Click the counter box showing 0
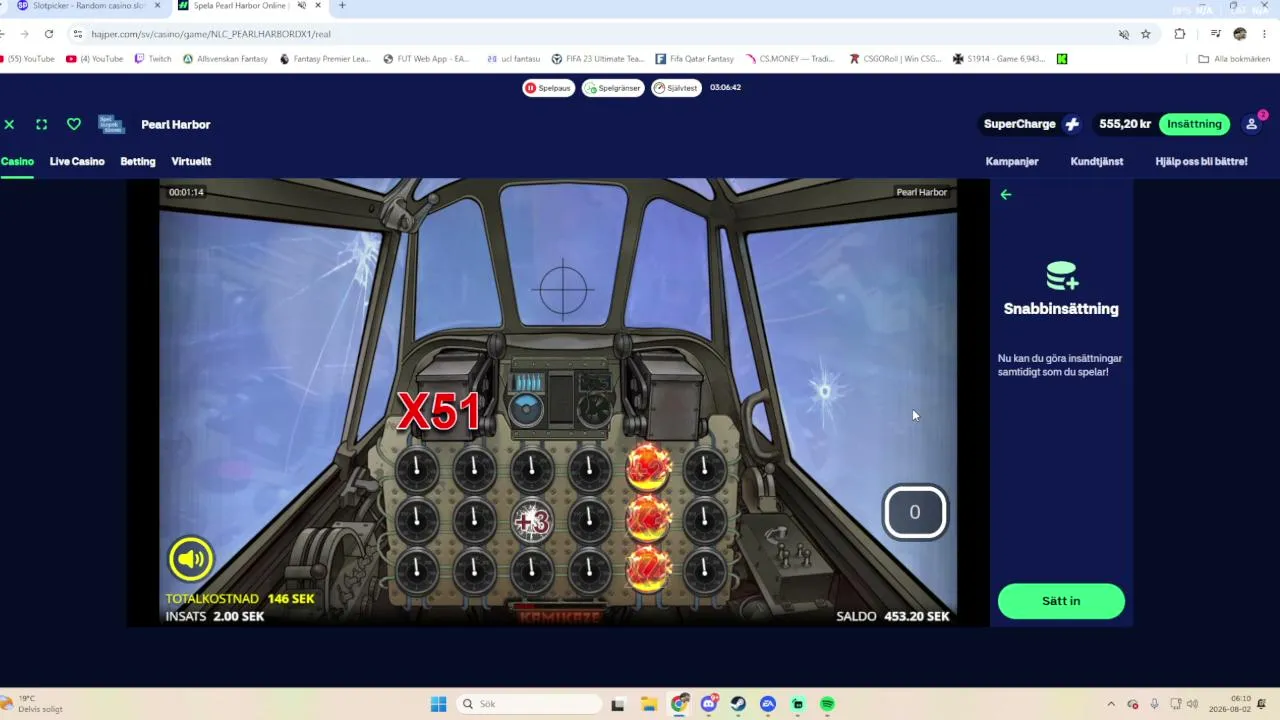This screenshot has height=720, width=1280. [914, 512]
